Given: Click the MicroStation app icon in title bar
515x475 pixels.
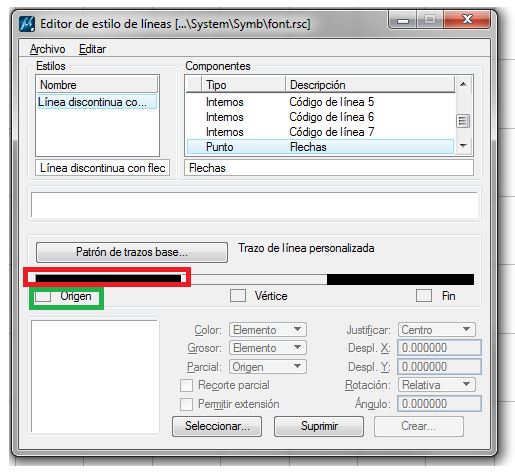Looking at the screenshot, I should point(27,24).
